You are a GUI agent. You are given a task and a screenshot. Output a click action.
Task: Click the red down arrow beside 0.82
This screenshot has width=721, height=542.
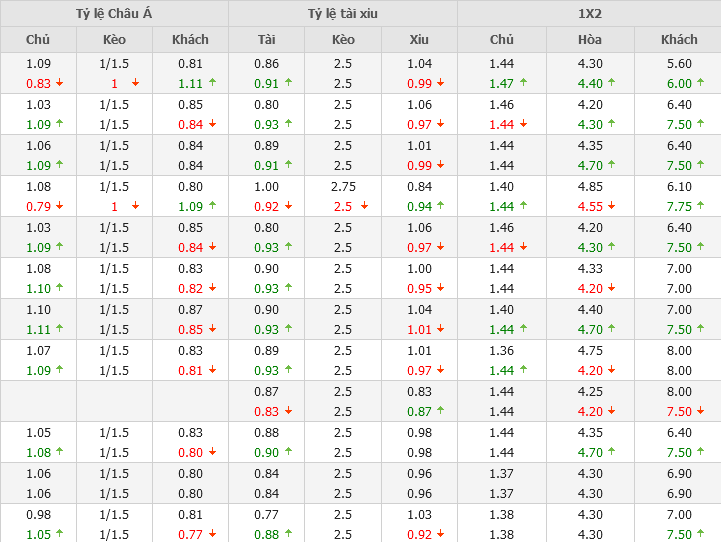point(212,288)
